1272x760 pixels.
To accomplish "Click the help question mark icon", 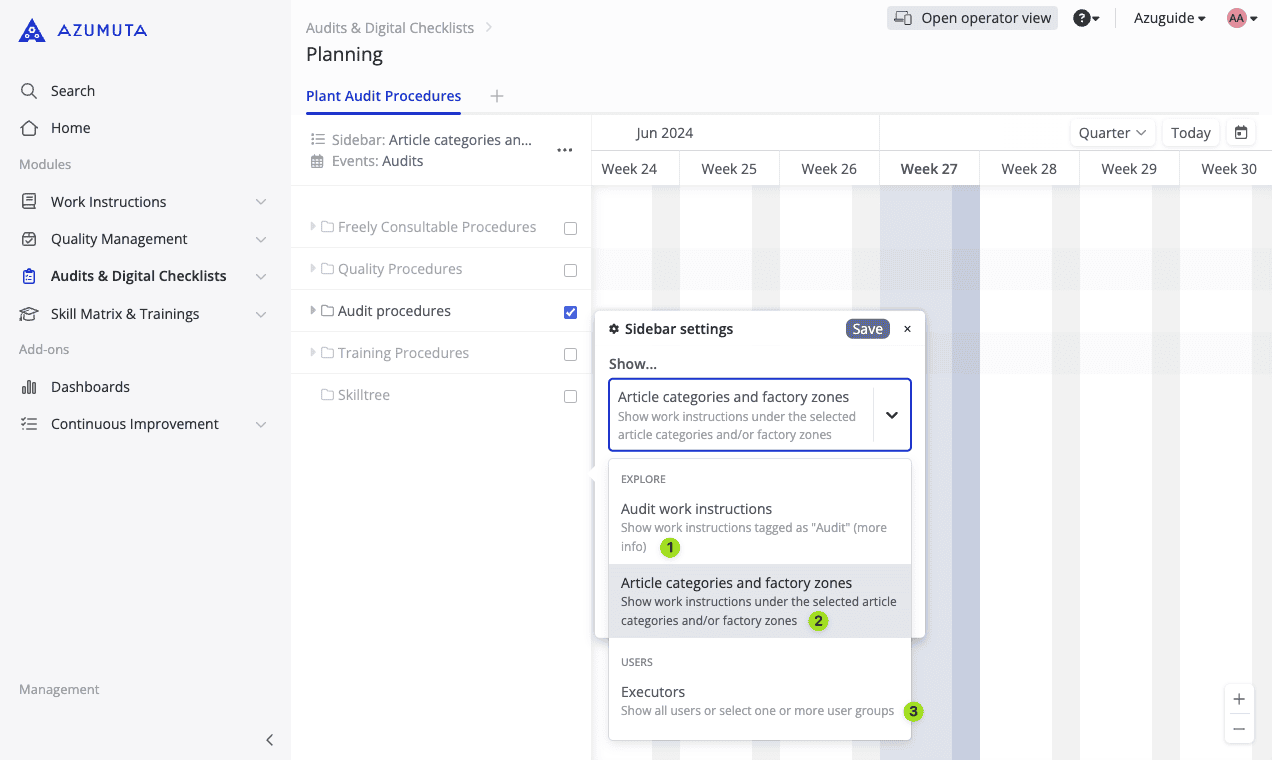I will [1081, 18].
